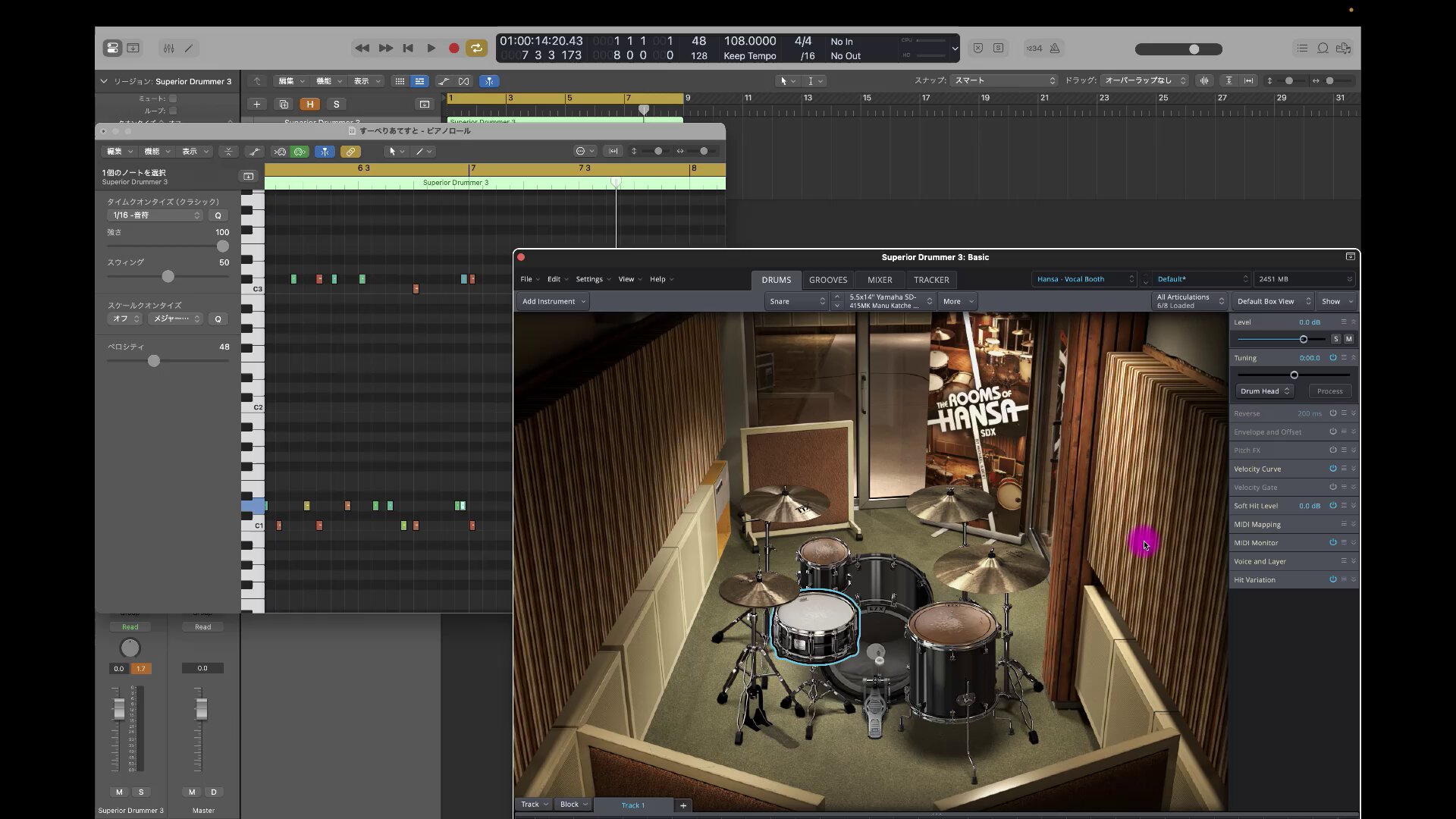Image resolution: width=1456 pixels, height=819 pixels.
Task: Open the Drum Head tuning dropdown
Action: click(1264, 391)
